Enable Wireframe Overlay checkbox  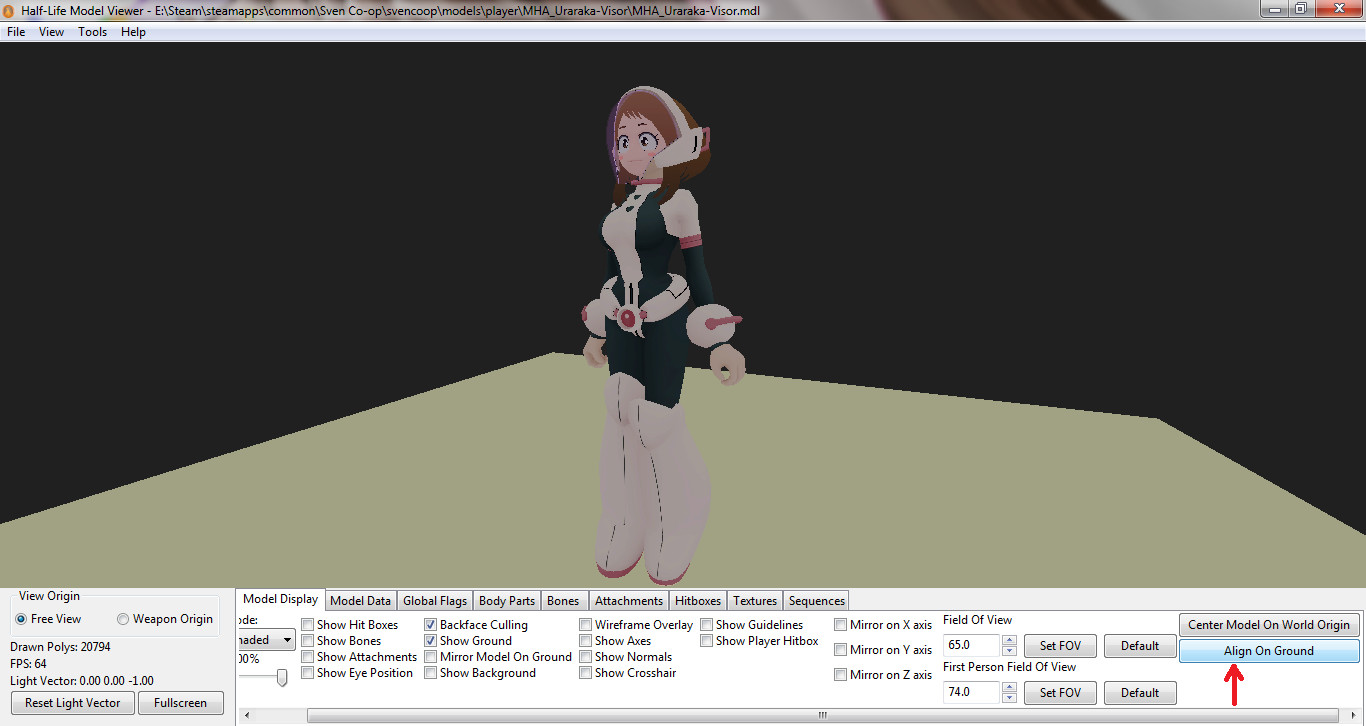[x=586, y=625]
